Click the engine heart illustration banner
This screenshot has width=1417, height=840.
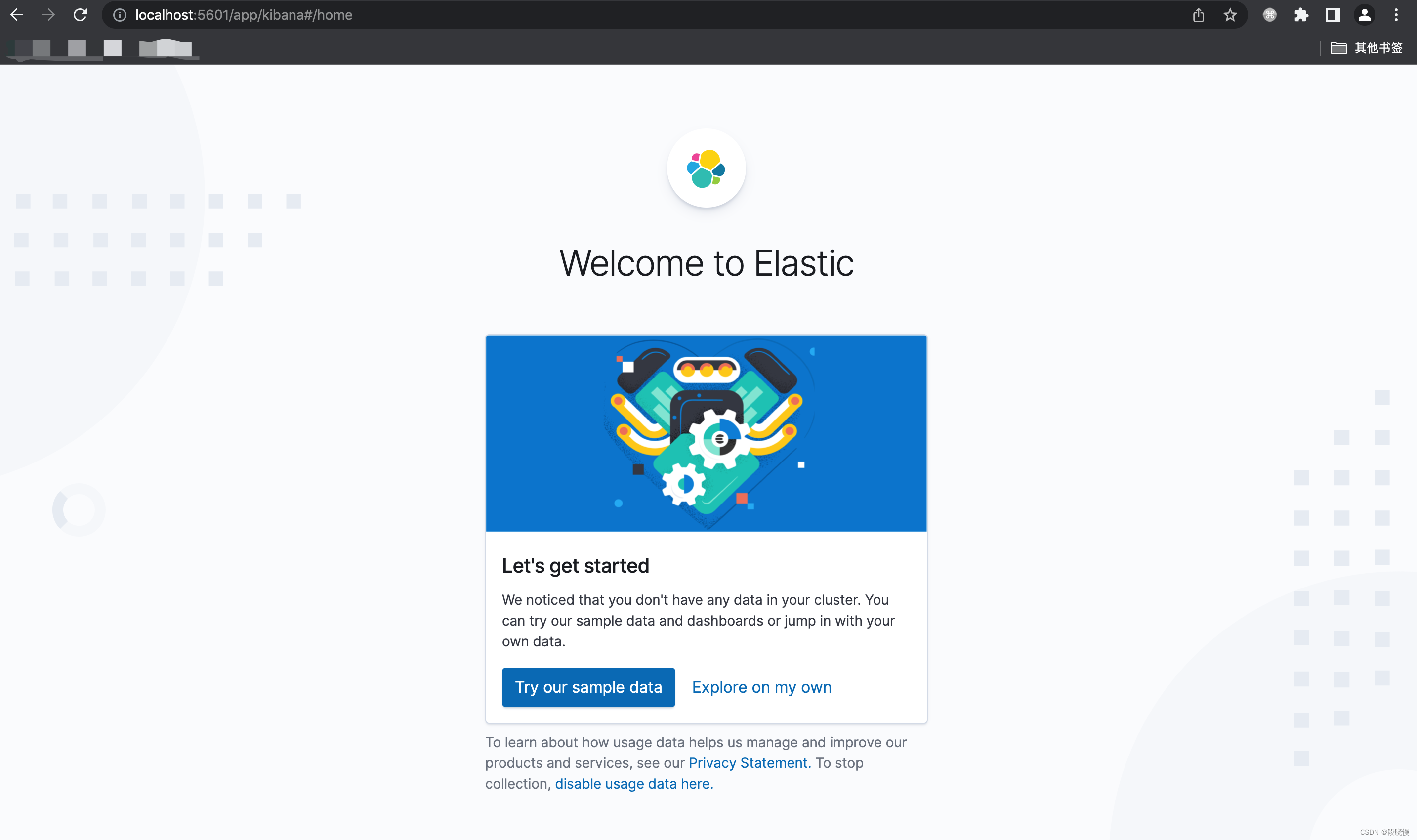[x=706, y=433]
